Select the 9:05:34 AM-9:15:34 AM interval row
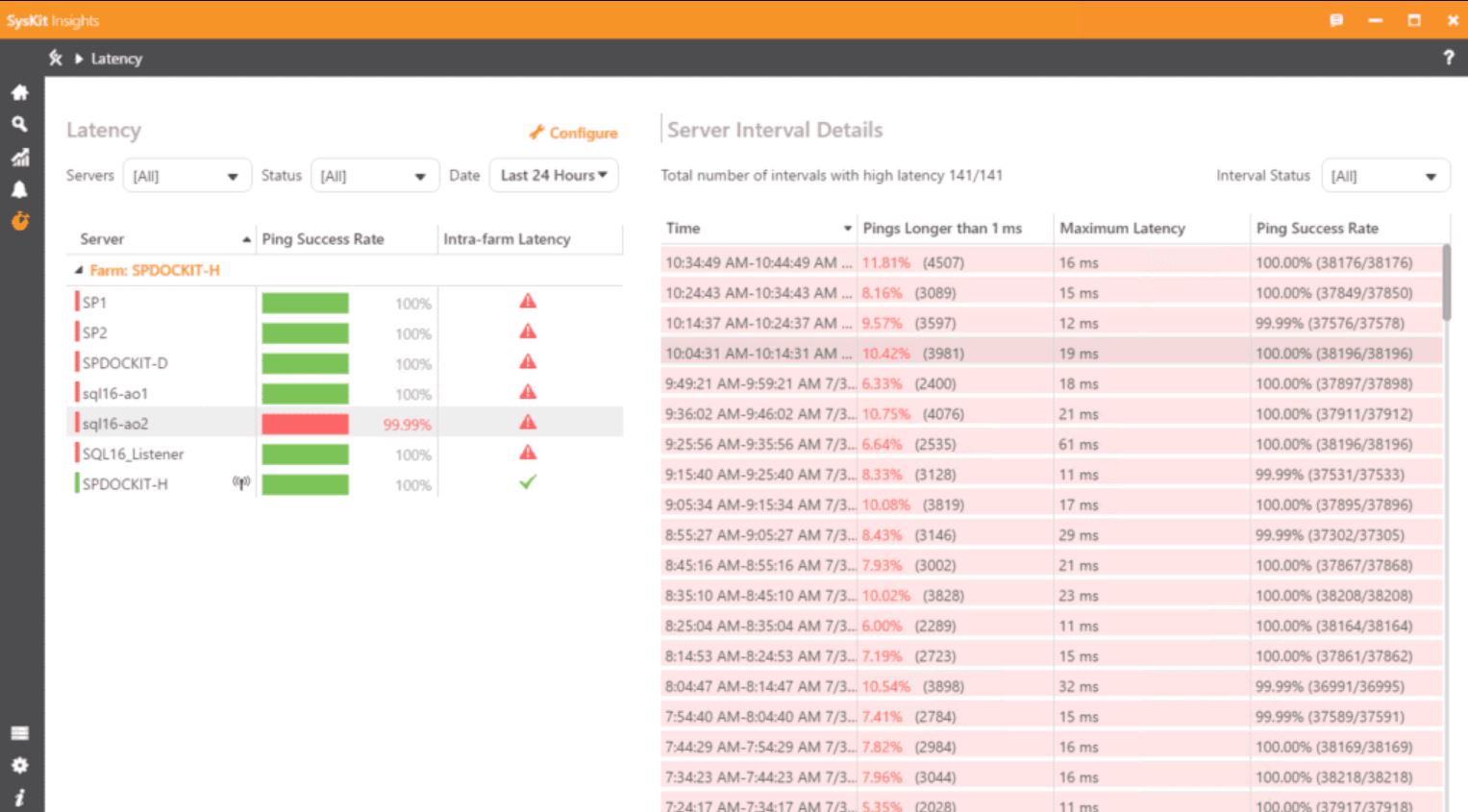Screen dimensions: 1468x812 1052,504
